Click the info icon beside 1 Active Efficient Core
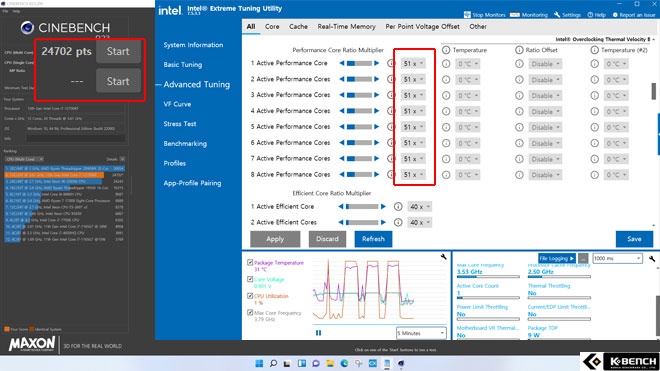 click(x=398, y=206)
